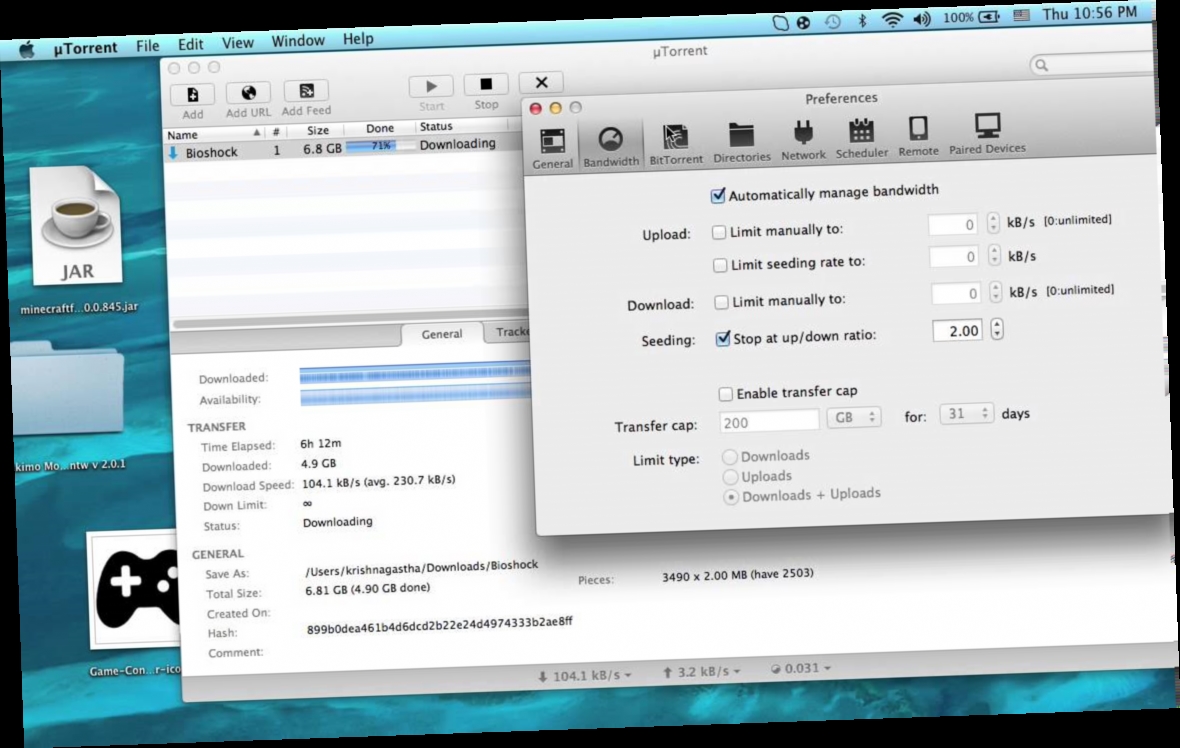Open the GB unit dropdown for transfer cap

[x=855, y=419]
